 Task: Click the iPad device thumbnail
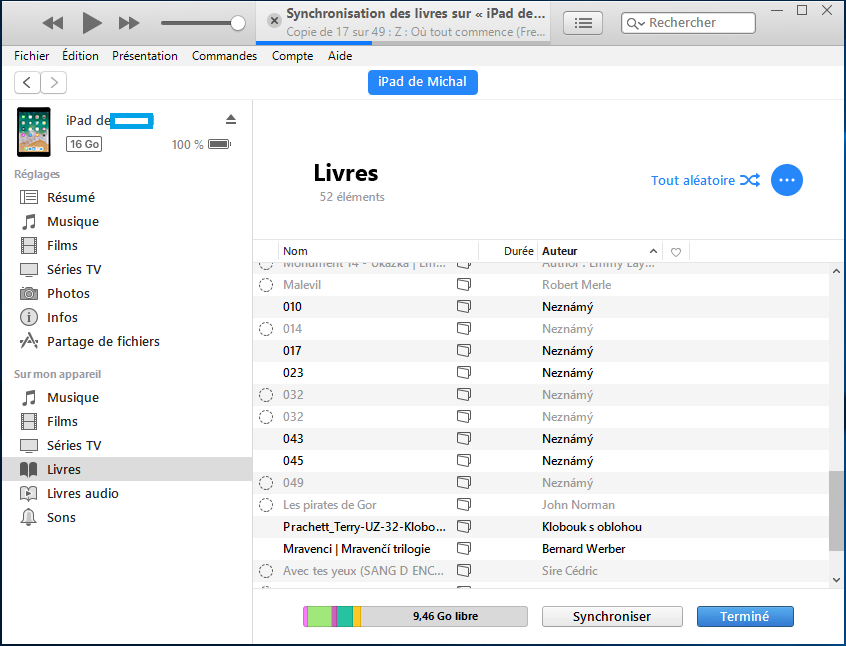click(x=33, y=132)
